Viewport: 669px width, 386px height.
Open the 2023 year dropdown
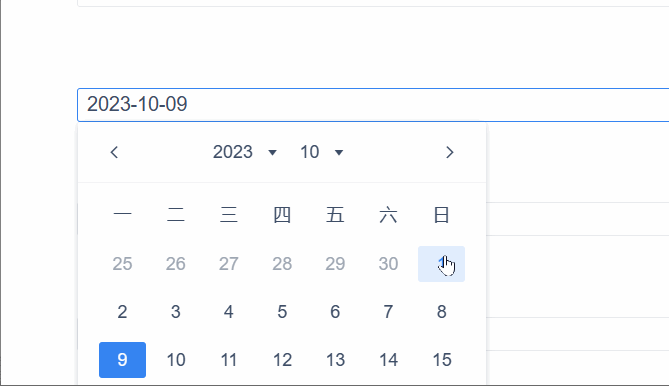click(x=245, y=152)
